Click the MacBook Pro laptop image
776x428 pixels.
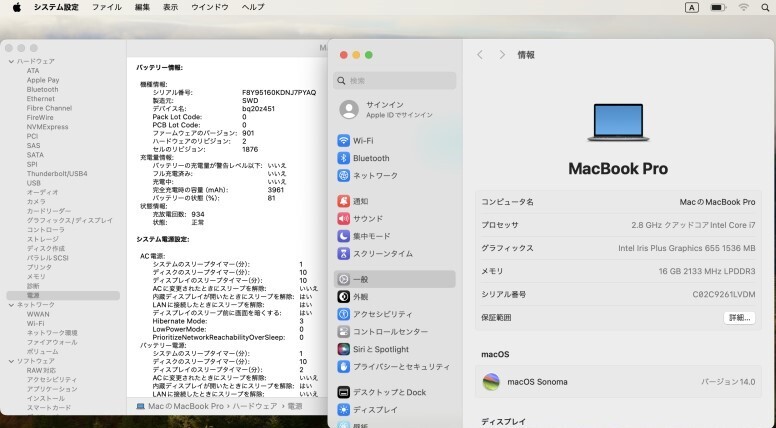coord(618,122)
